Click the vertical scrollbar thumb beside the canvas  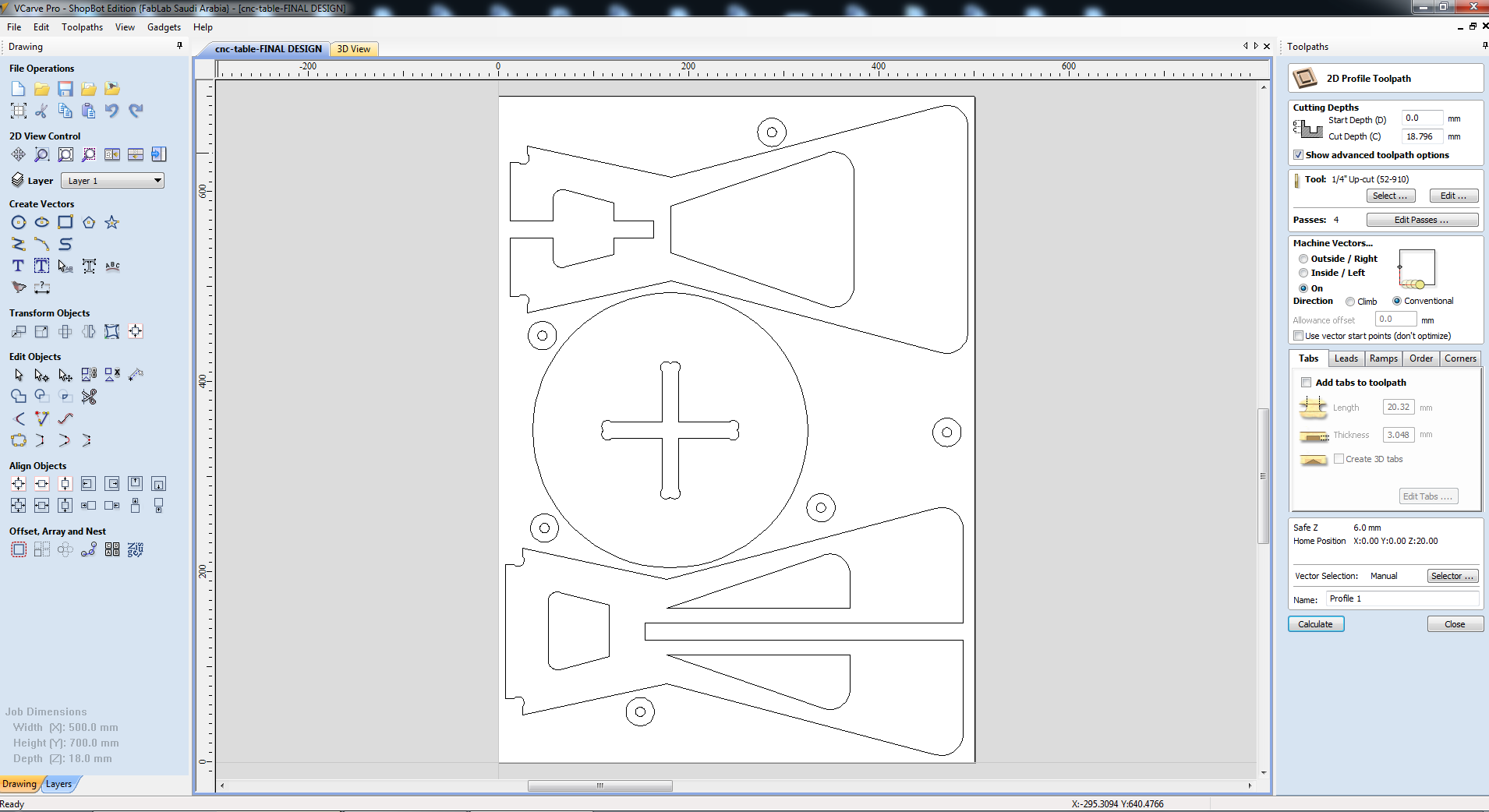[1263, 475]
